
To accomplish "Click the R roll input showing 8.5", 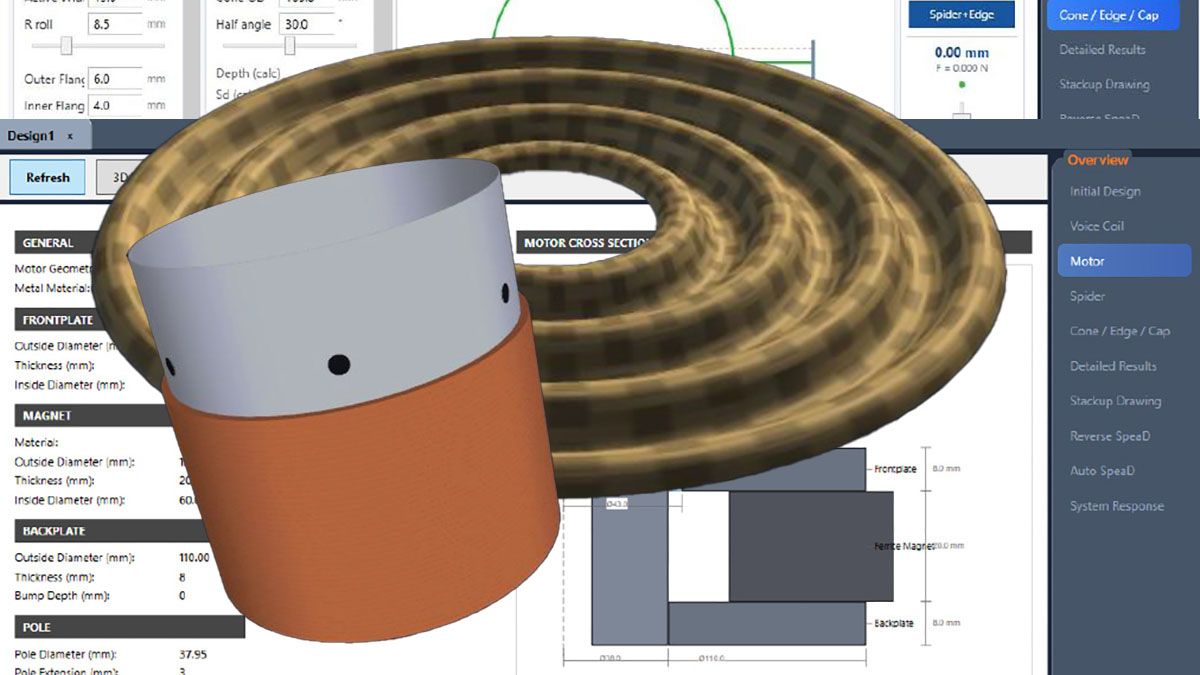I will point(115,22).
